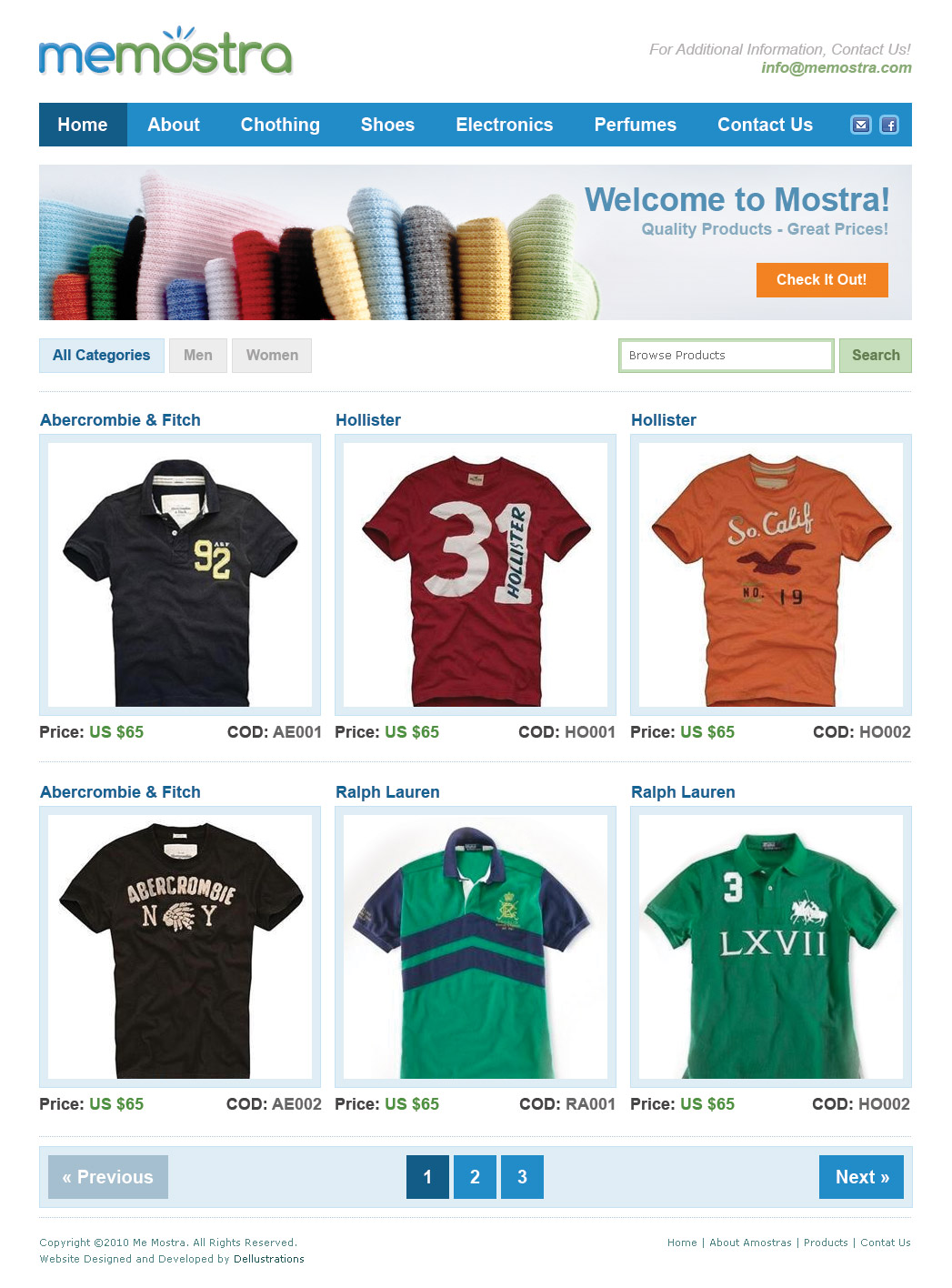
Task: Select the Perfumes nav item
Action: tap(635, 125)
